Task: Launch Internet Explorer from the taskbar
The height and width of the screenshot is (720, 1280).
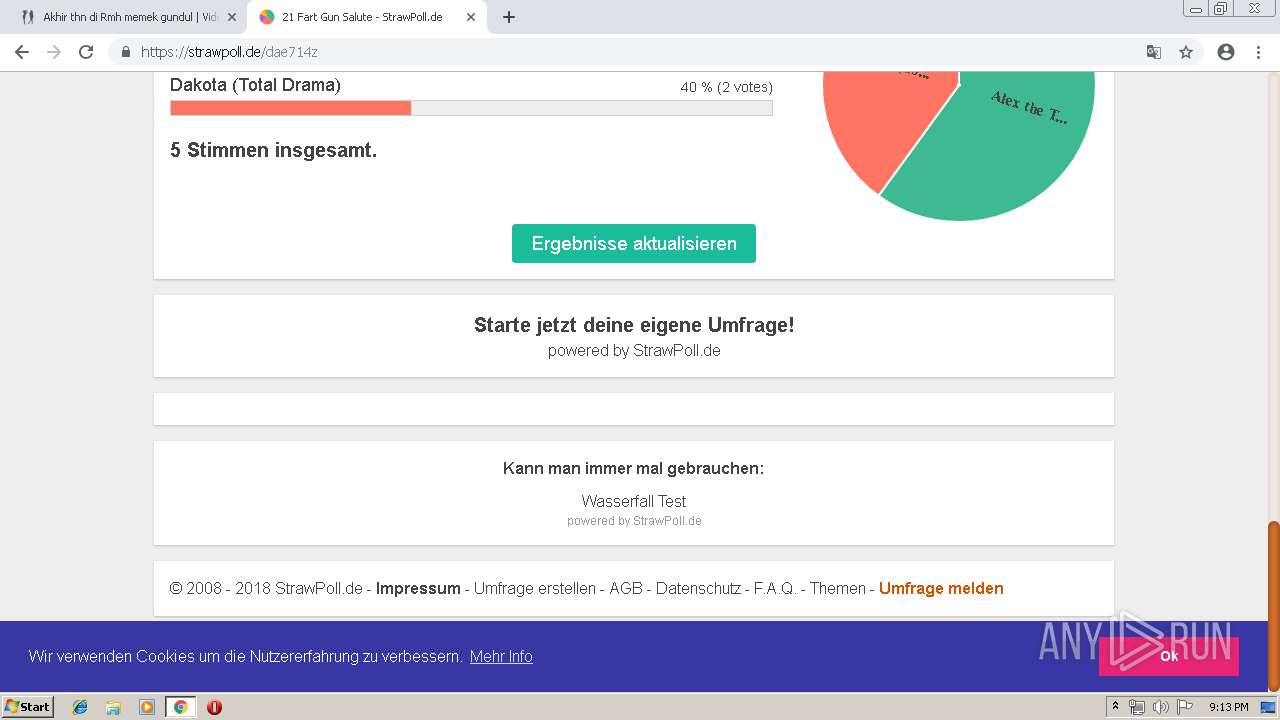Action: tap(80, 707)
